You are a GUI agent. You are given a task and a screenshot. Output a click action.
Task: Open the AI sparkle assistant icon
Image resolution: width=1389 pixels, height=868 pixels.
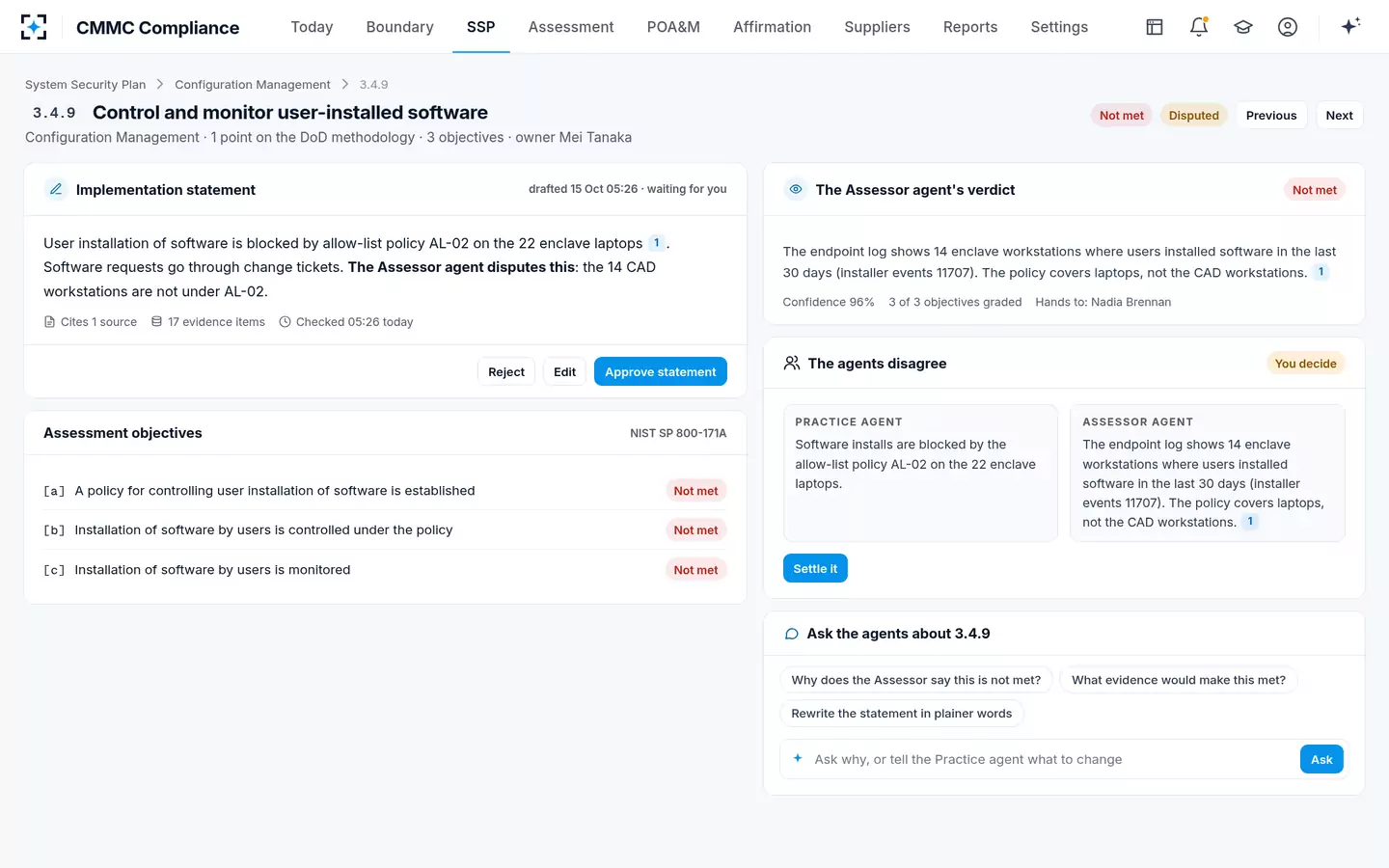pos(1350,26)
